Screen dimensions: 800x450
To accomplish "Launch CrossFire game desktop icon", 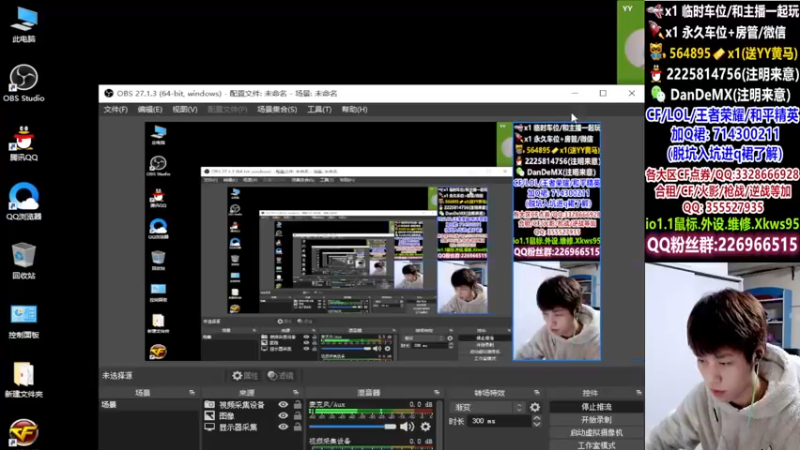I will pyautogui.click(x=23, y=433).
